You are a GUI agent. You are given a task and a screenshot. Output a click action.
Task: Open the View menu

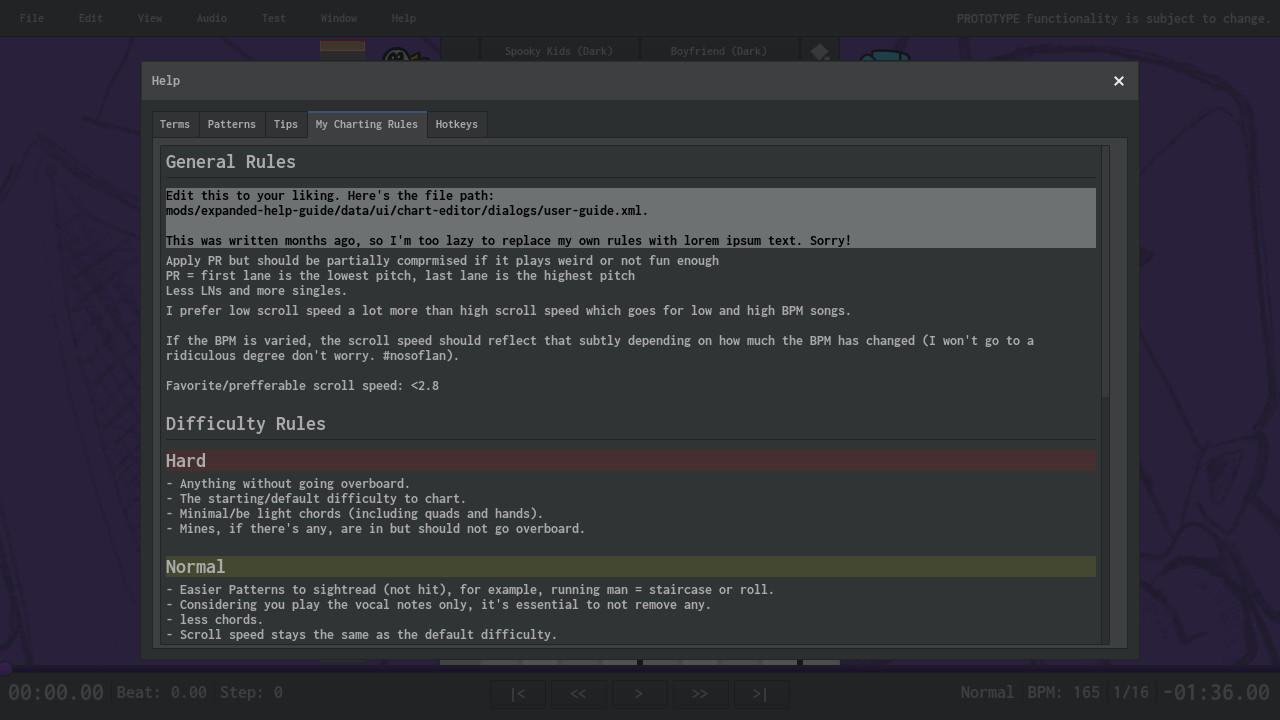[149, 18]
